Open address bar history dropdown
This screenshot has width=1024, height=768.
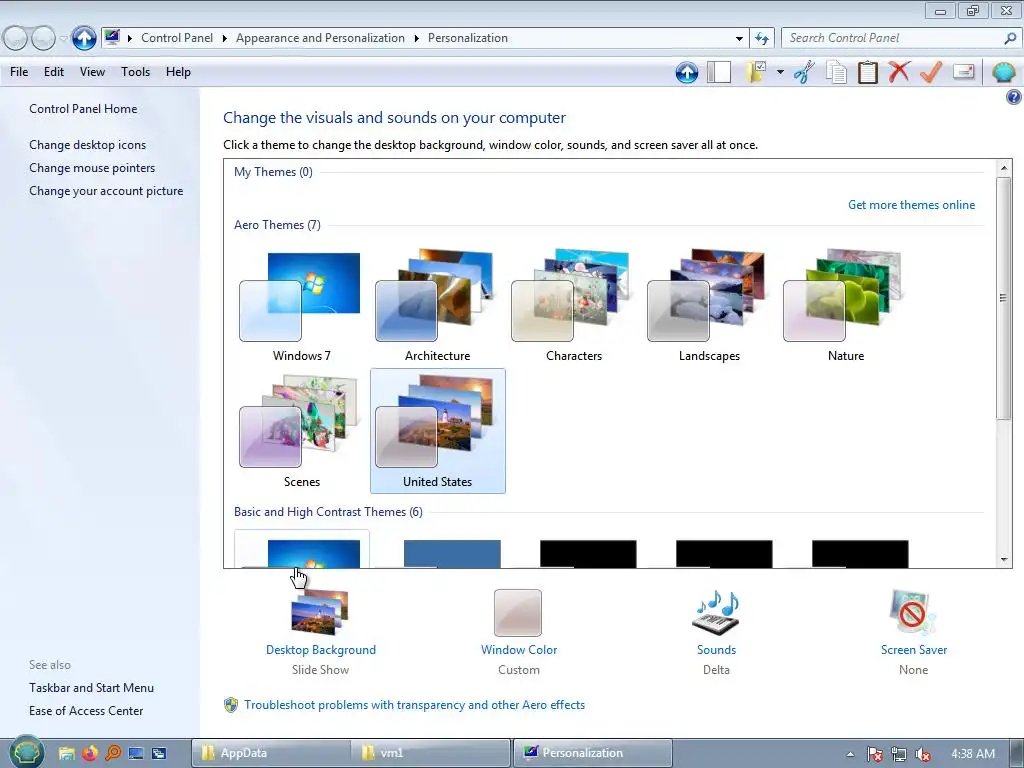click(739, 39)
